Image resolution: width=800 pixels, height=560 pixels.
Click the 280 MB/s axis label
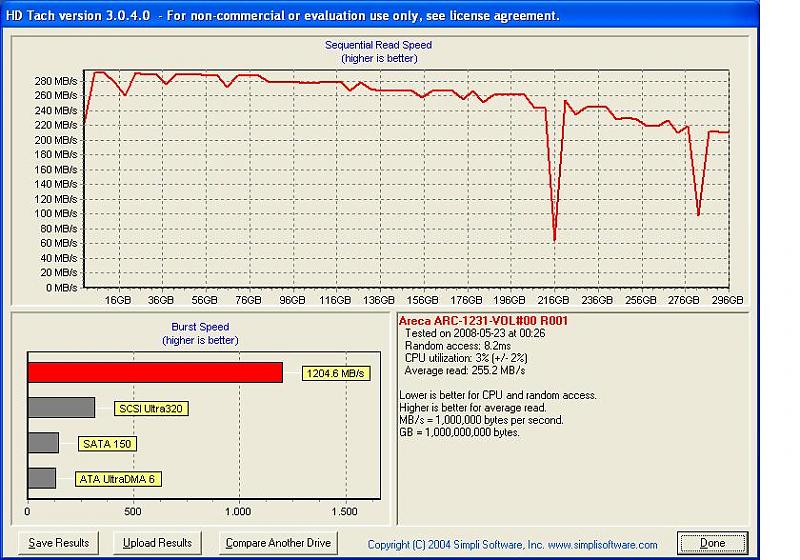click(56, 81)
